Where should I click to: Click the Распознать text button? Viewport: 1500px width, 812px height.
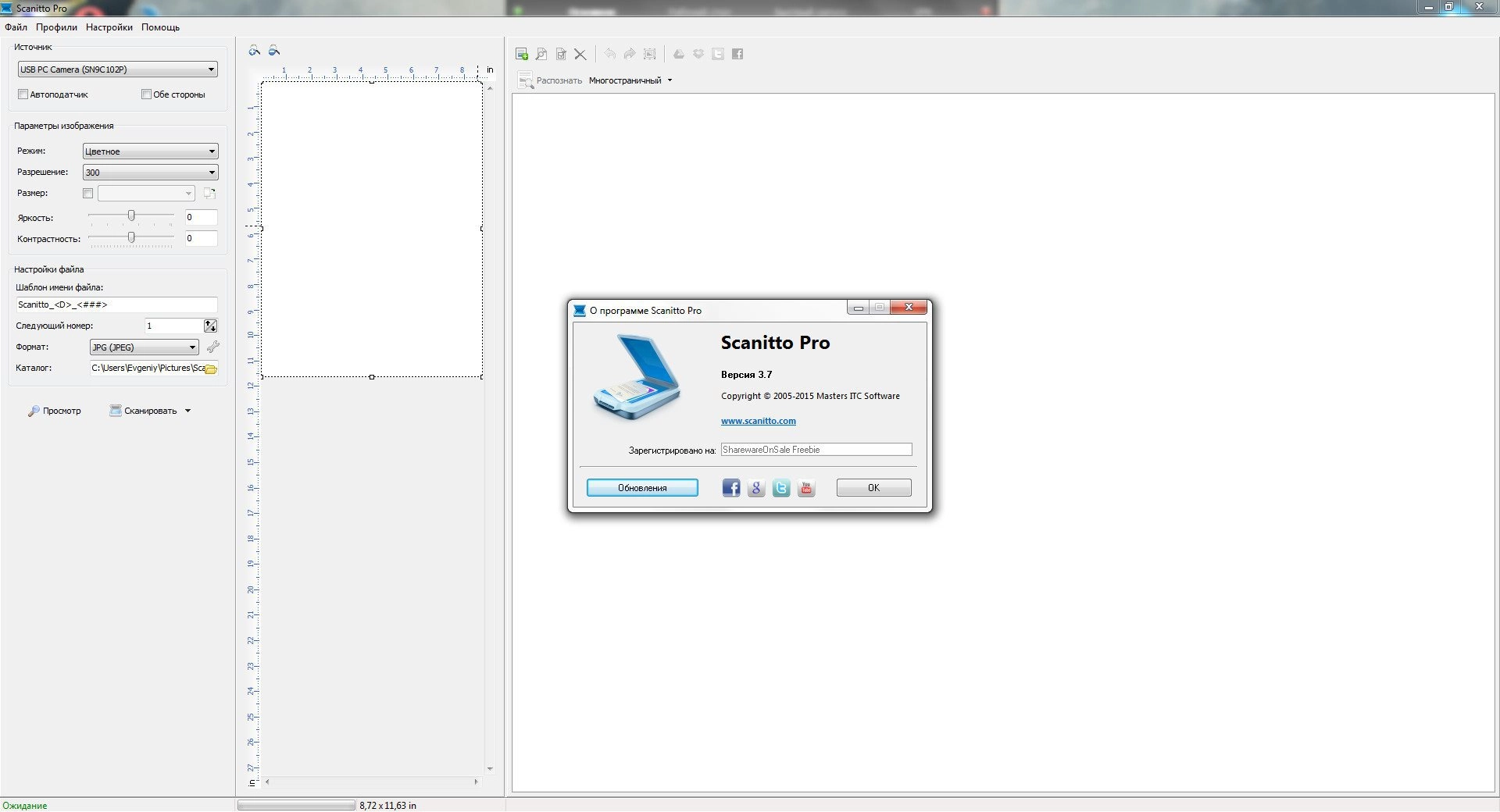click(559, 80)
